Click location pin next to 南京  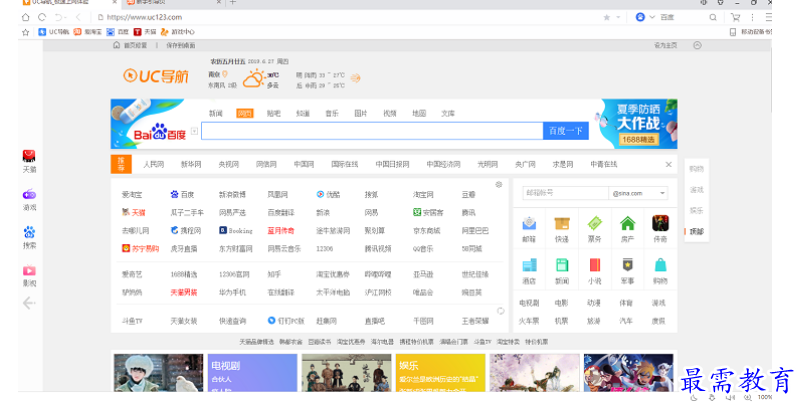pyautogui.click(x=225, y=75)
